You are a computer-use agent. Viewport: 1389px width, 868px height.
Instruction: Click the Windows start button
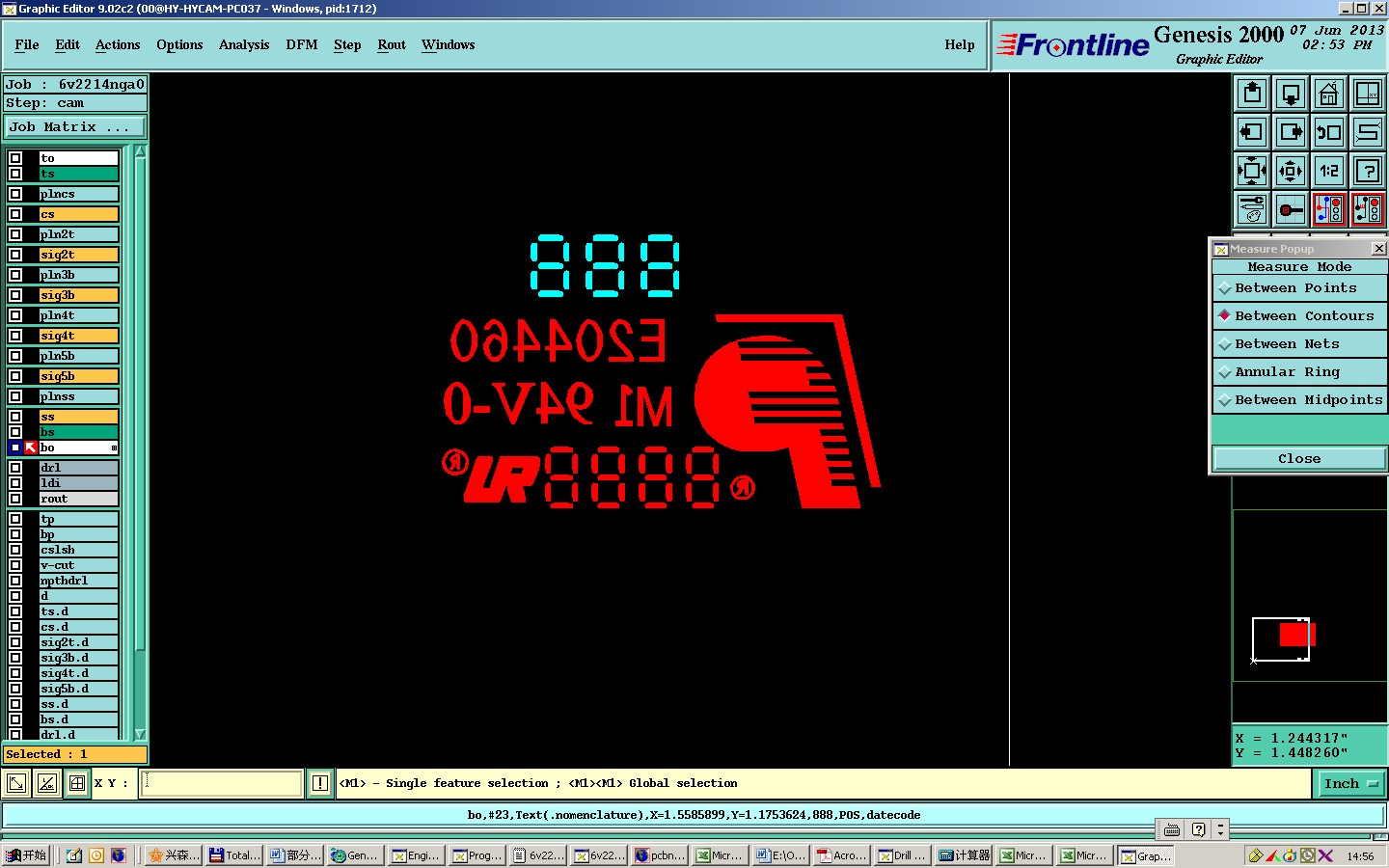point(26,855)
